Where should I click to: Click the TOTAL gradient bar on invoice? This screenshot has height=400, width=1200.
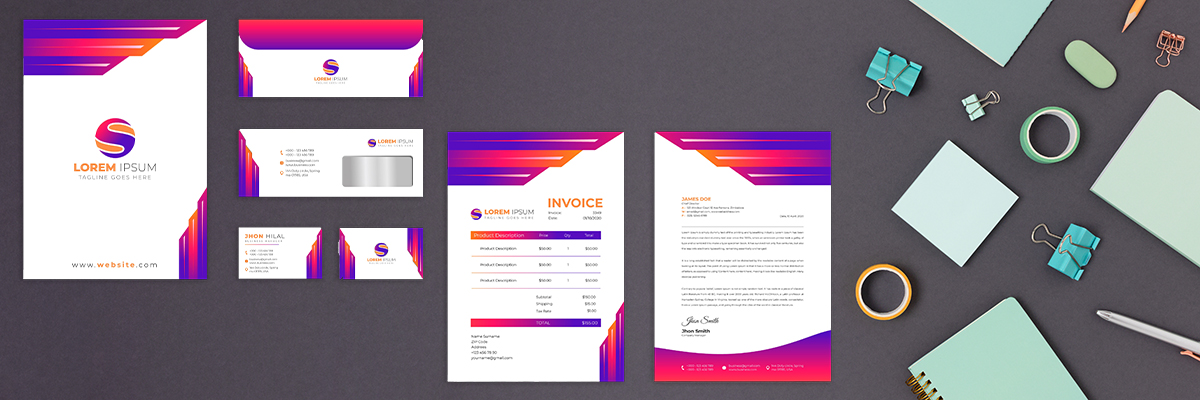(535, 323)
